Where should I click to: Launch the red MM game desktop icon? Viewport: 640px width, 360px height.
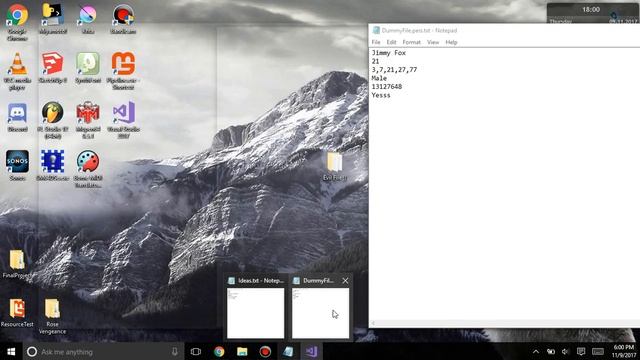point(88,113)
